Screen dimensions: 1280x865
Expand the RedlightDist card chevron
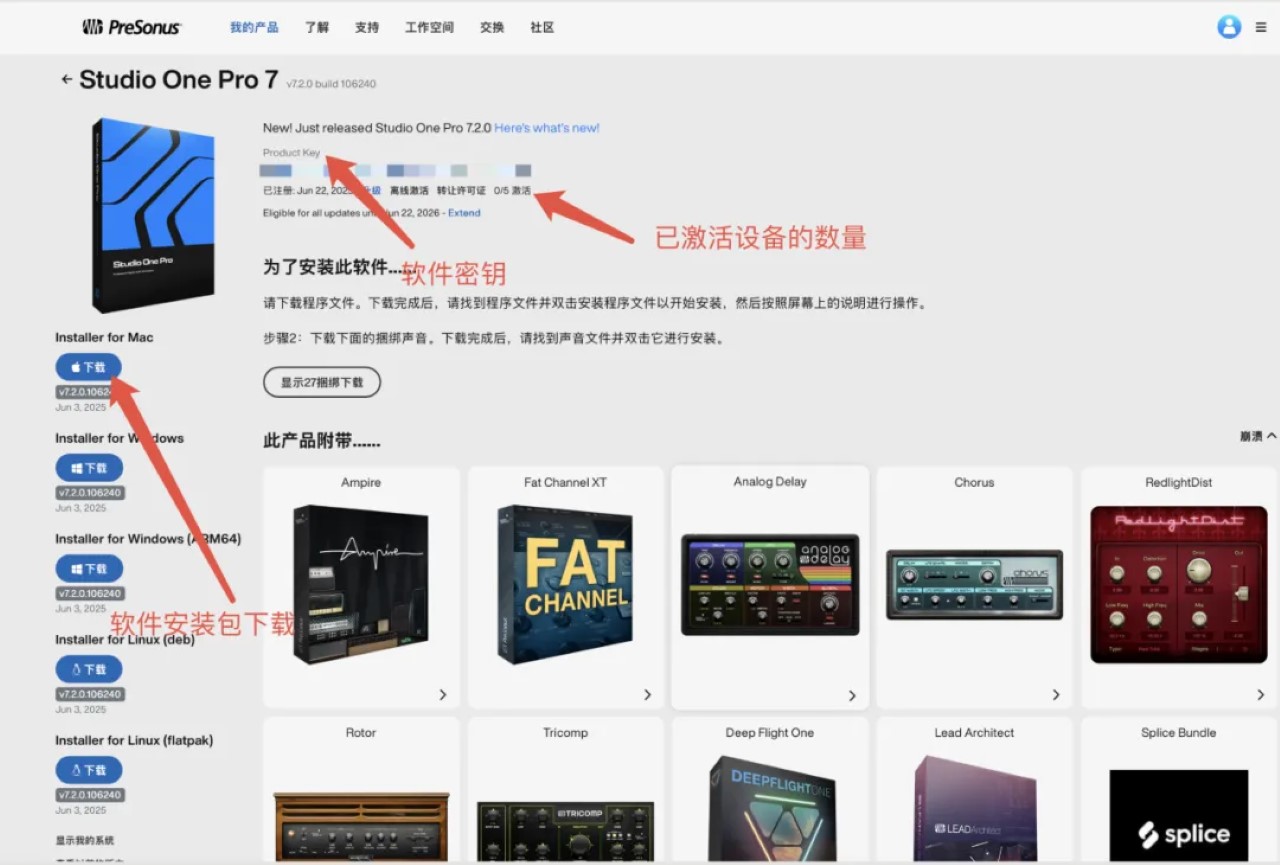tap(1261, 695)
